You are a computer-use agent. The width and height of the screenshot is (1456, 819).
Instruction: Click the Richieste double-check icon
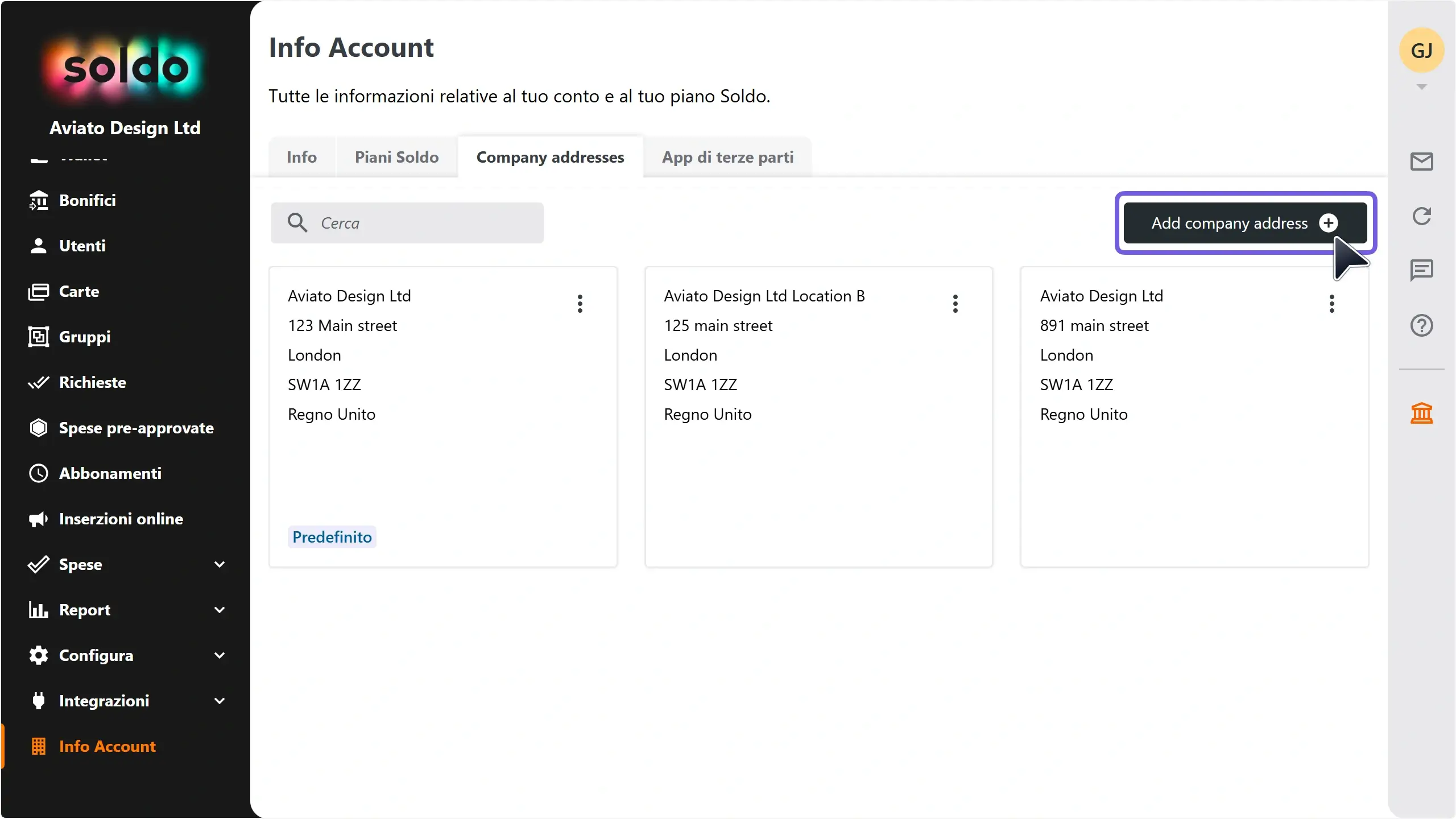[x=38, y=382]
